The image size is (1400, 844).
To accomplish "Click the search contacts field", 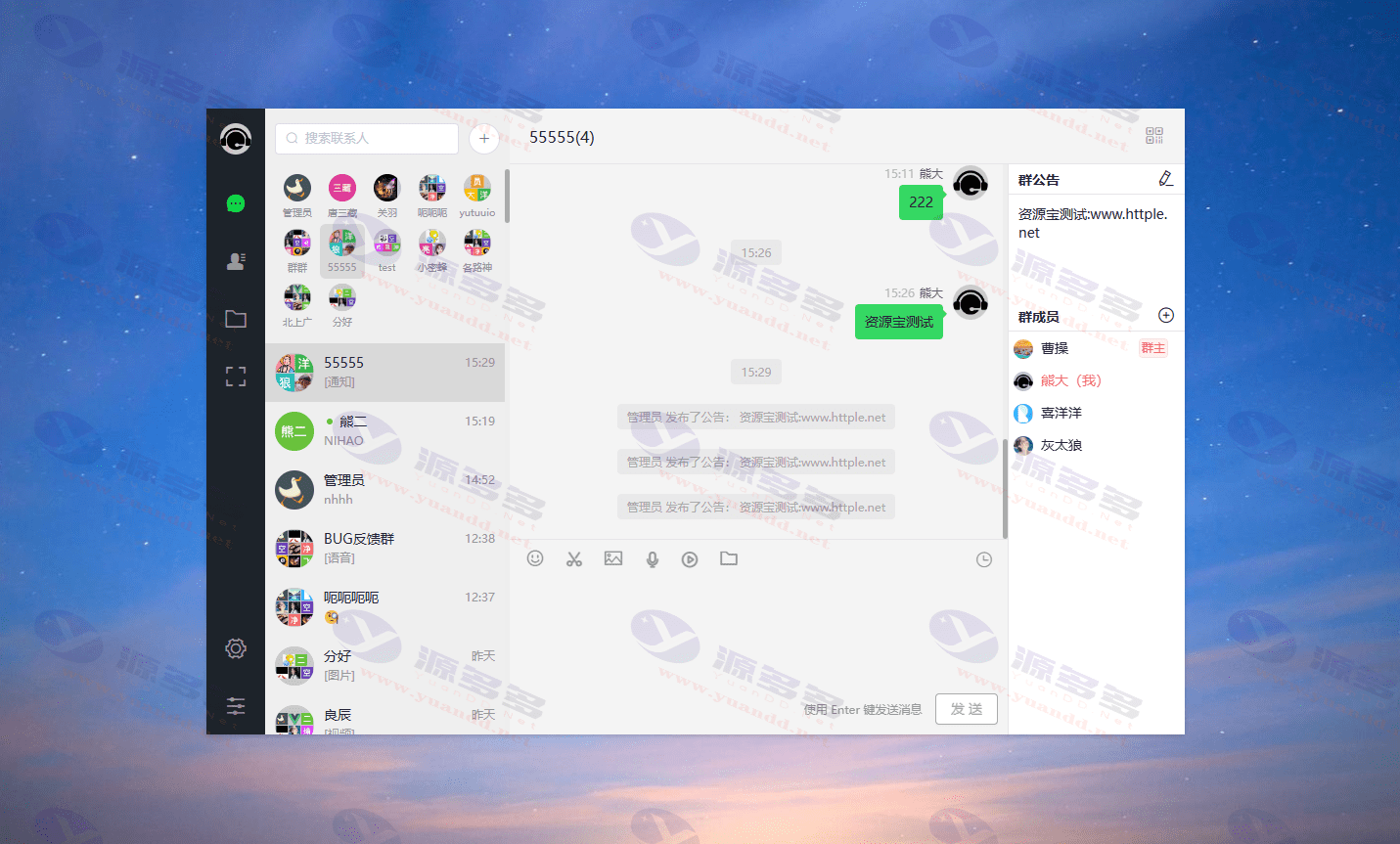I will click(367, 139).
